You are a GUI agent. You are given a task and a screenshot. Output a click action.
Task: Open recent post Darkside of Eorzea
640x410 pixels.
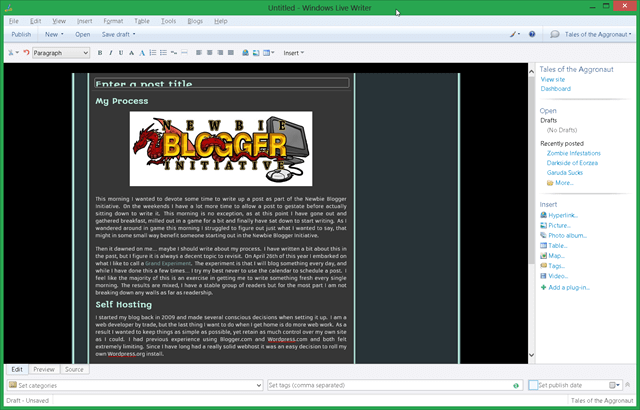(572, 163)
